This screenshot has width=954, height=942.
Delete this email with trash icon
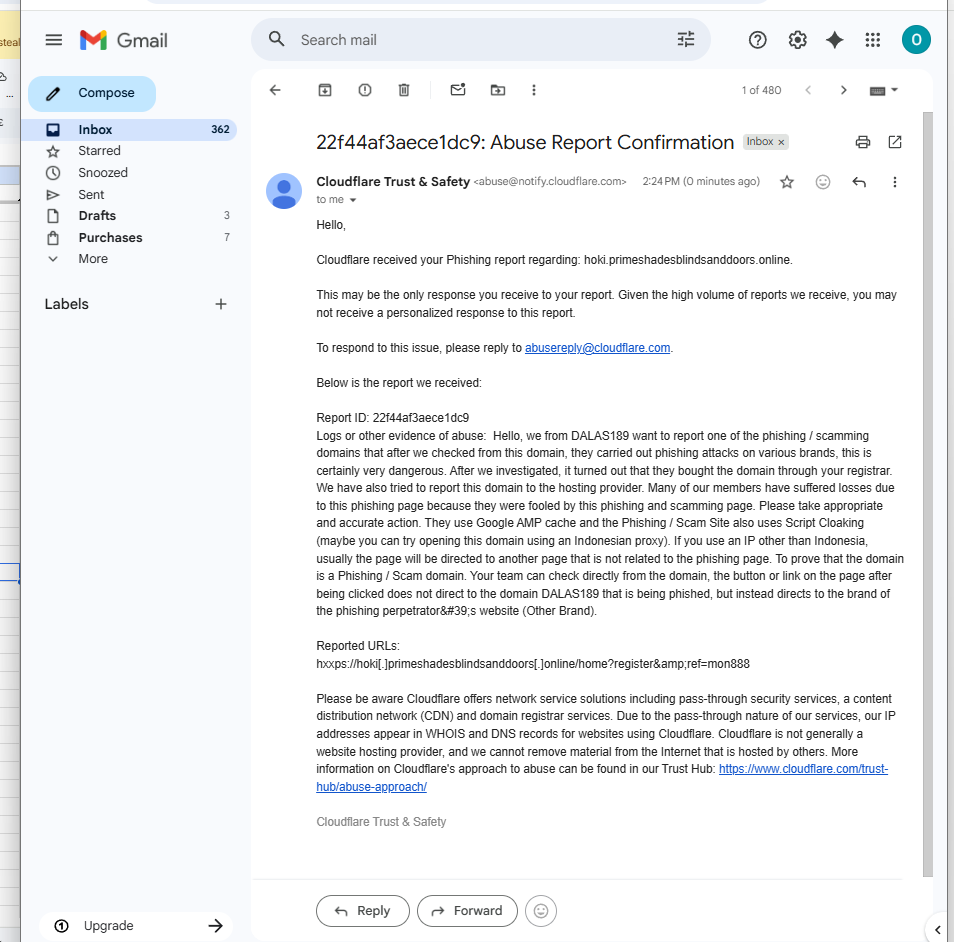pyautogui.click(x=403, y=90)
